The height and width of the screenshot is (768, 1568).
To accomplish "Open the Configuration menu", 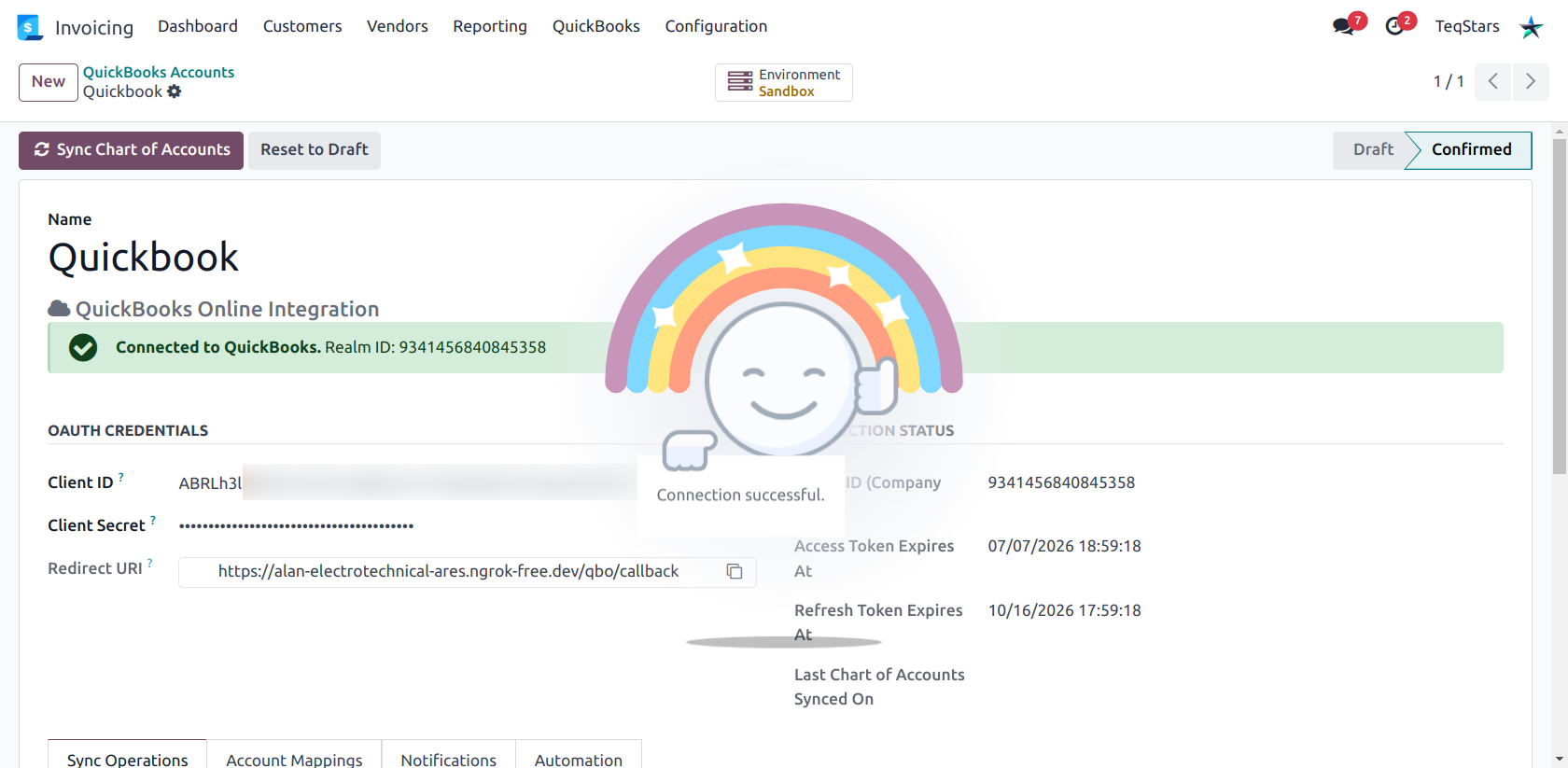I will [x=716, y=26].
